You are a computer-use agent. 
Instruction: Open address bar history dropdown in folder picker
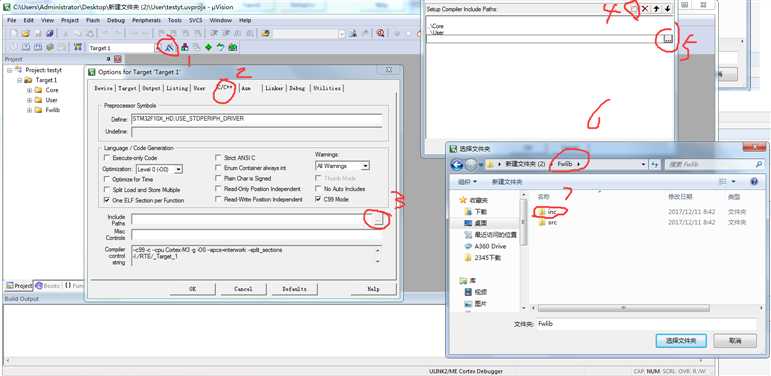[644, 164]
